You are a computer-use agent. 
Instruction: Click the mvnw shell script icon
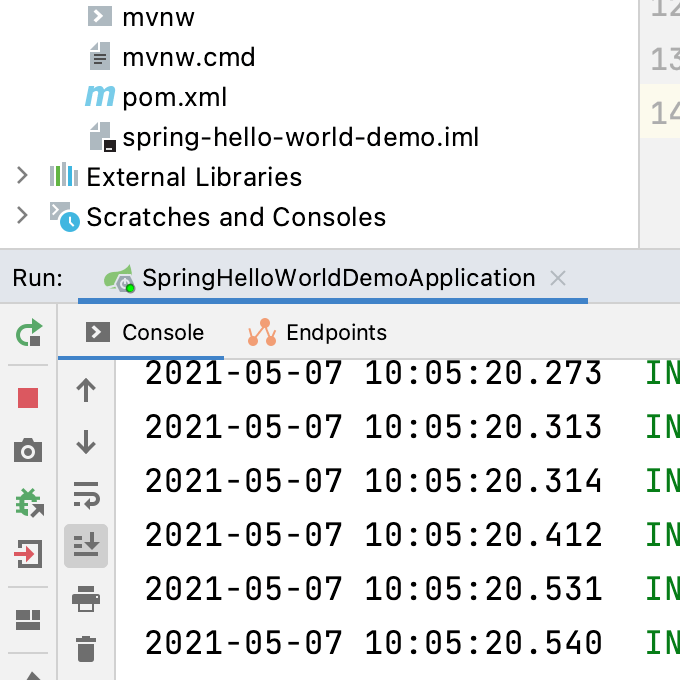(x=100, y=17)
